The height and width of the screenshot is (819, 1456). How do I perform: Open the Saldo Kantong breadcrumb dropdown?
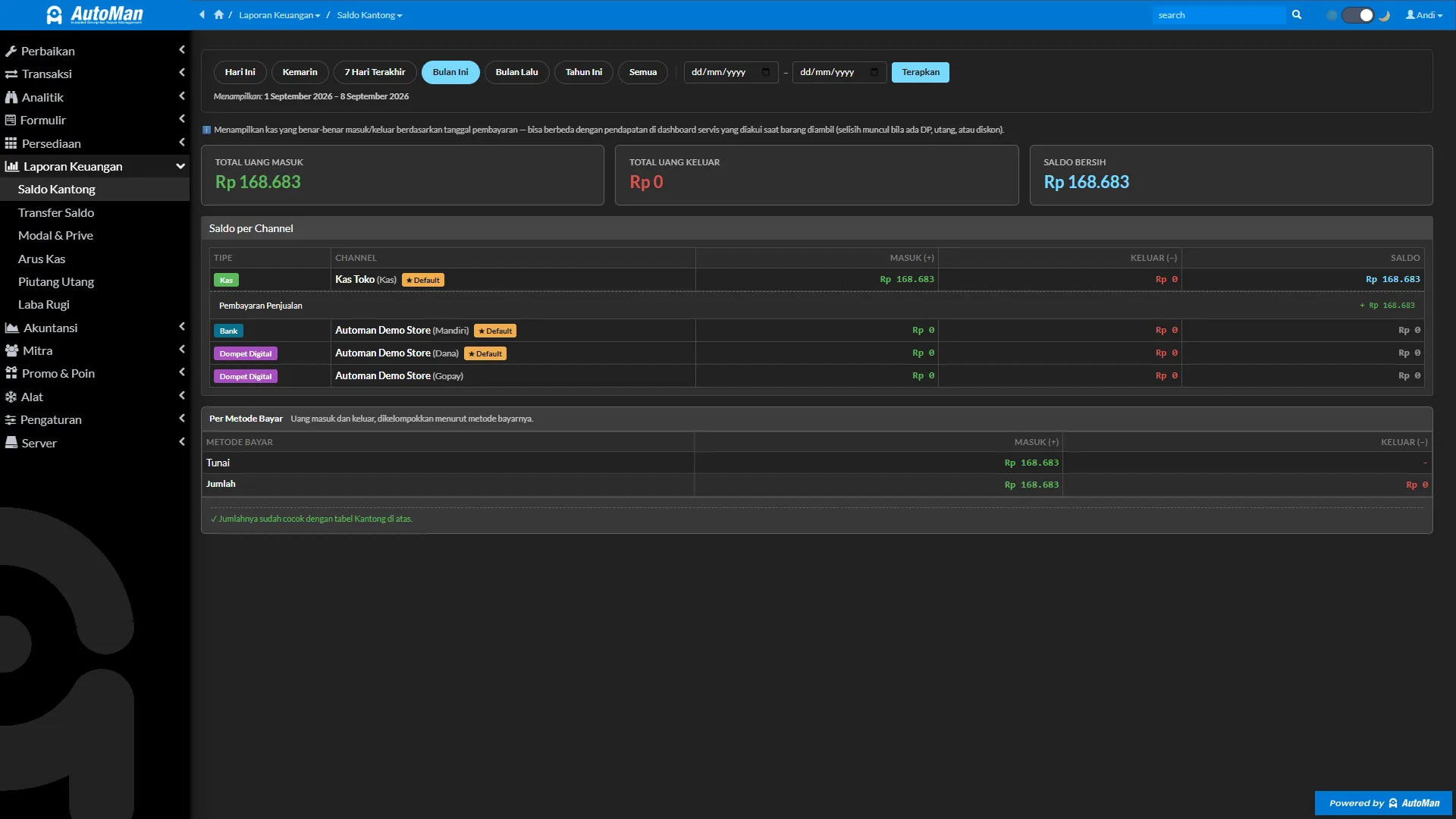click(x=370, y=15)
